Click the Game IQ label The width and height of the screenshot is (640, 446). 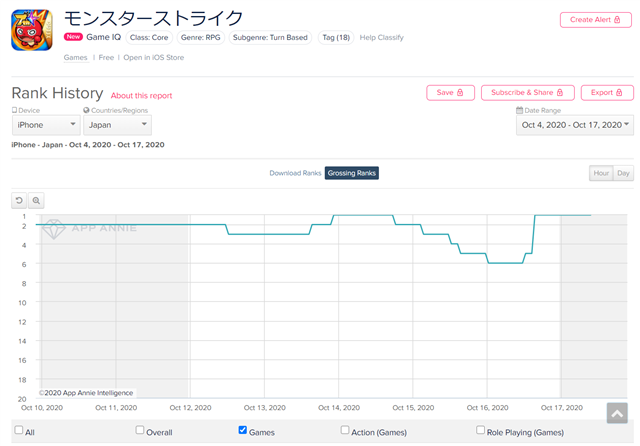point(104,37)
